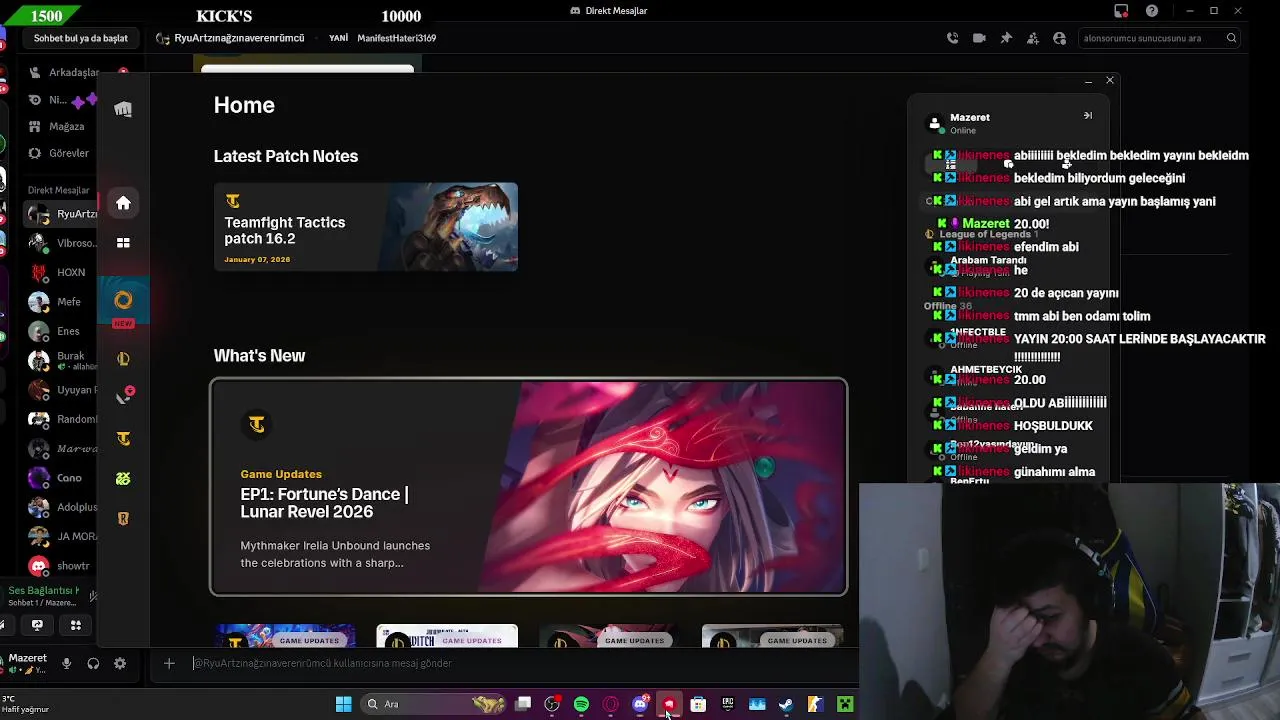
Task: Select the 2XKO game icon marked NEW
Action: (123, 301)
